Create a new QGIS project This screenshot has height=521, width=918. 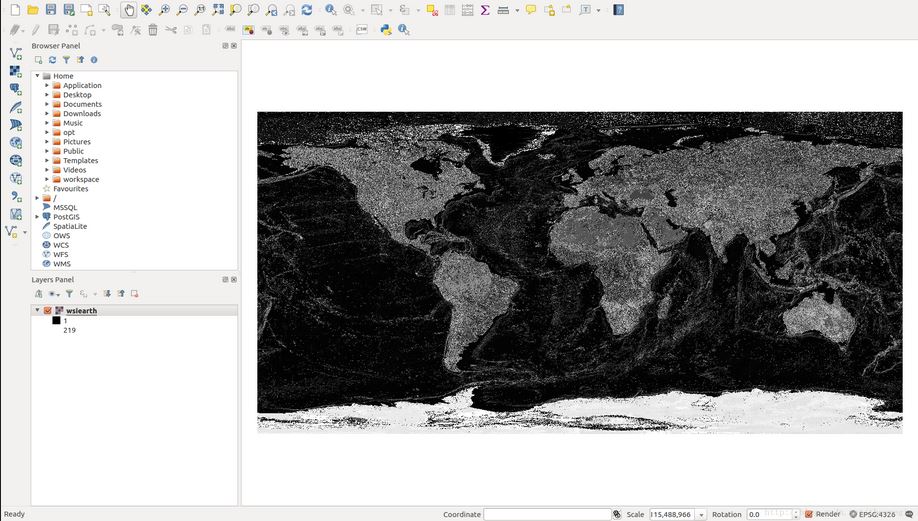(15, 10)
